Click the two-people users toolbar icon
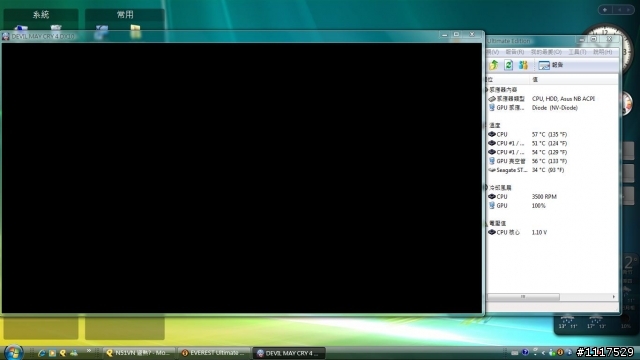 click(x=523, y=65)
